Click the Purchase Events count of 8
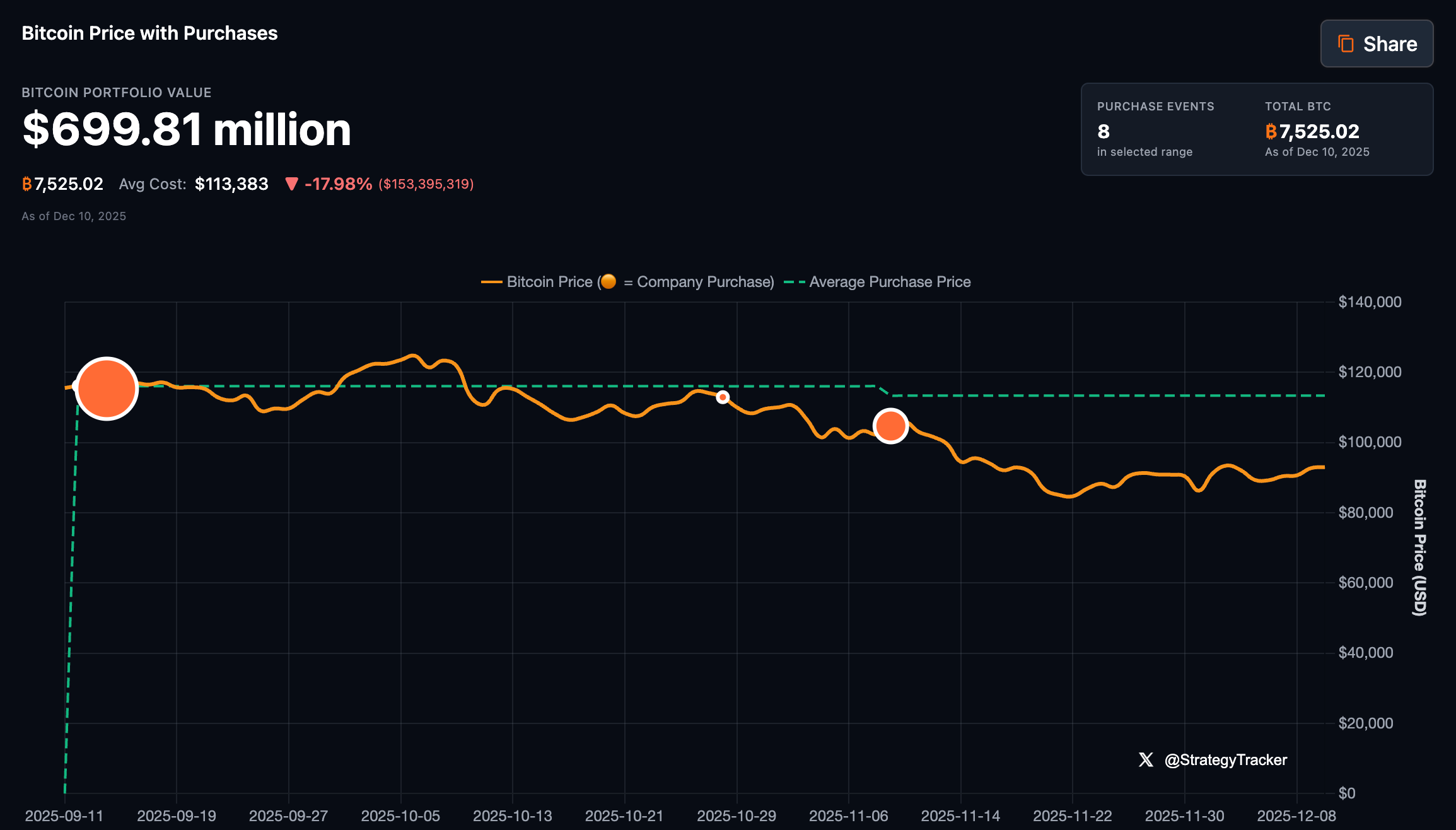 (1102, 132)
